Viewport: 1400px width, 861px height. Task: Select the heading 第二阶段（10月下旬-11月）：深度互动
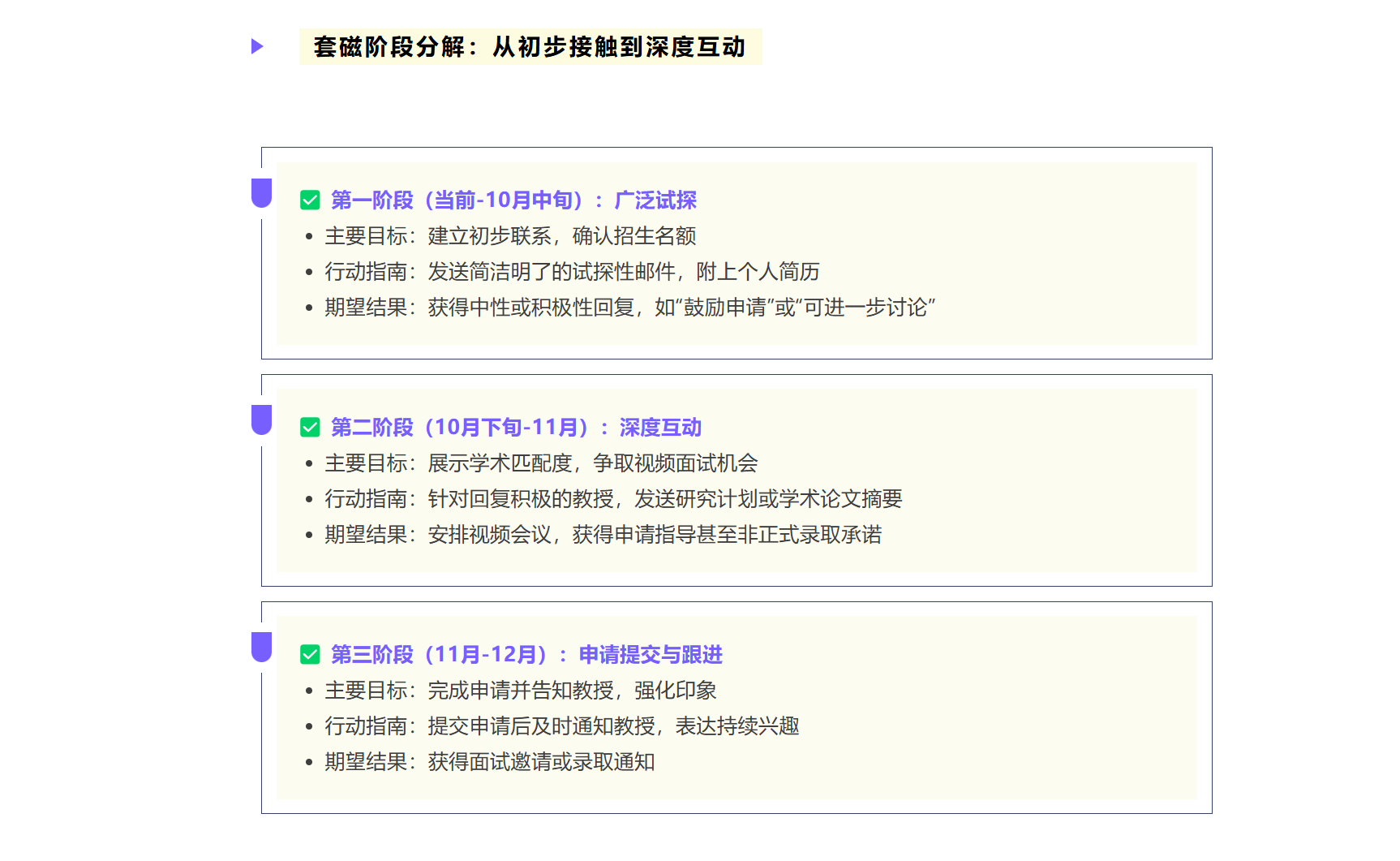tap(516, 428)
